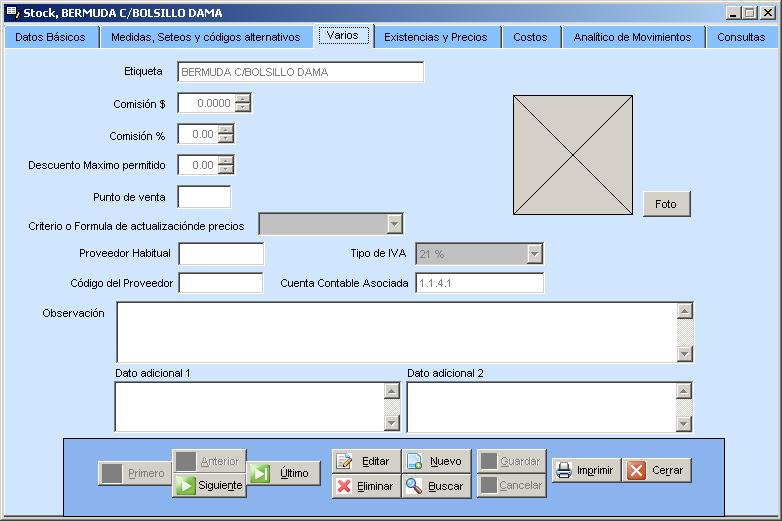782x521 pixels.
Task: Switch to the Datos Básicos tab
Action: click(50, 37)
